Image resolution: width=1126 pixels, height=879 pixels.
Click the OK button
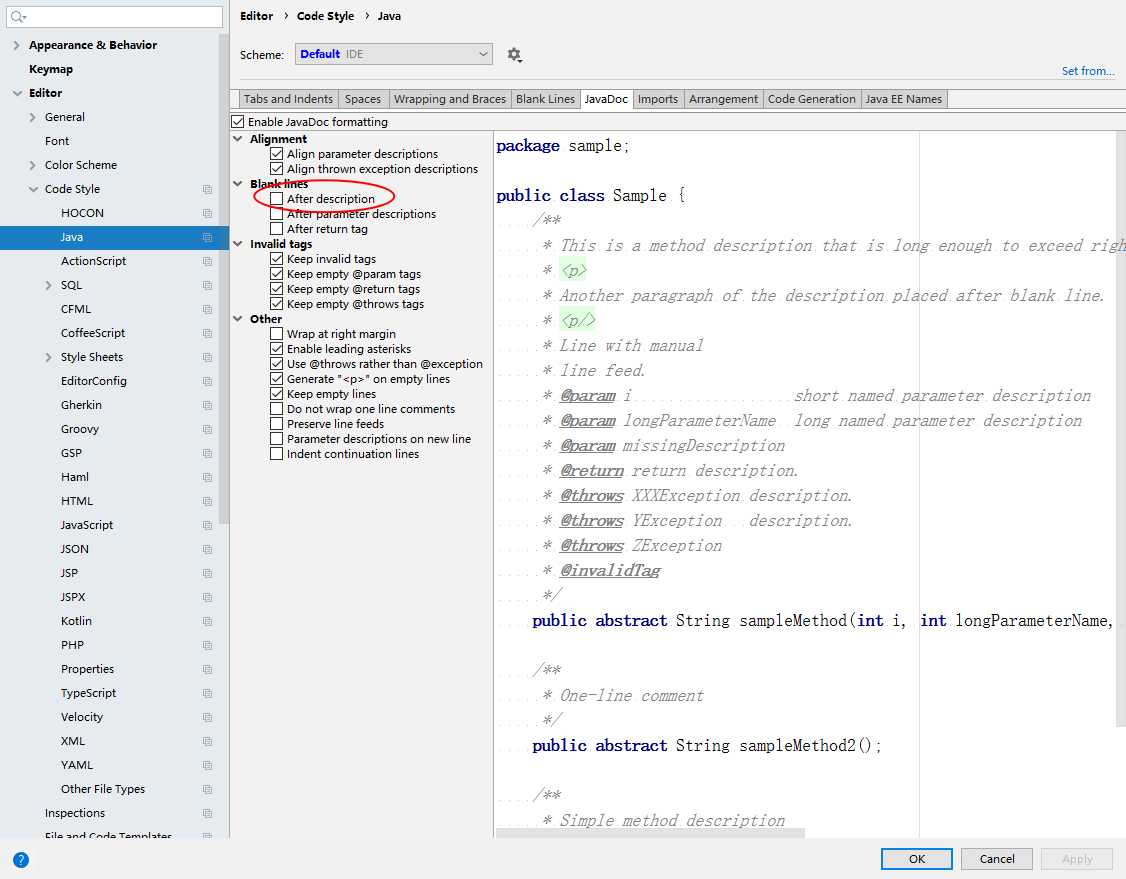pos(917,859)
